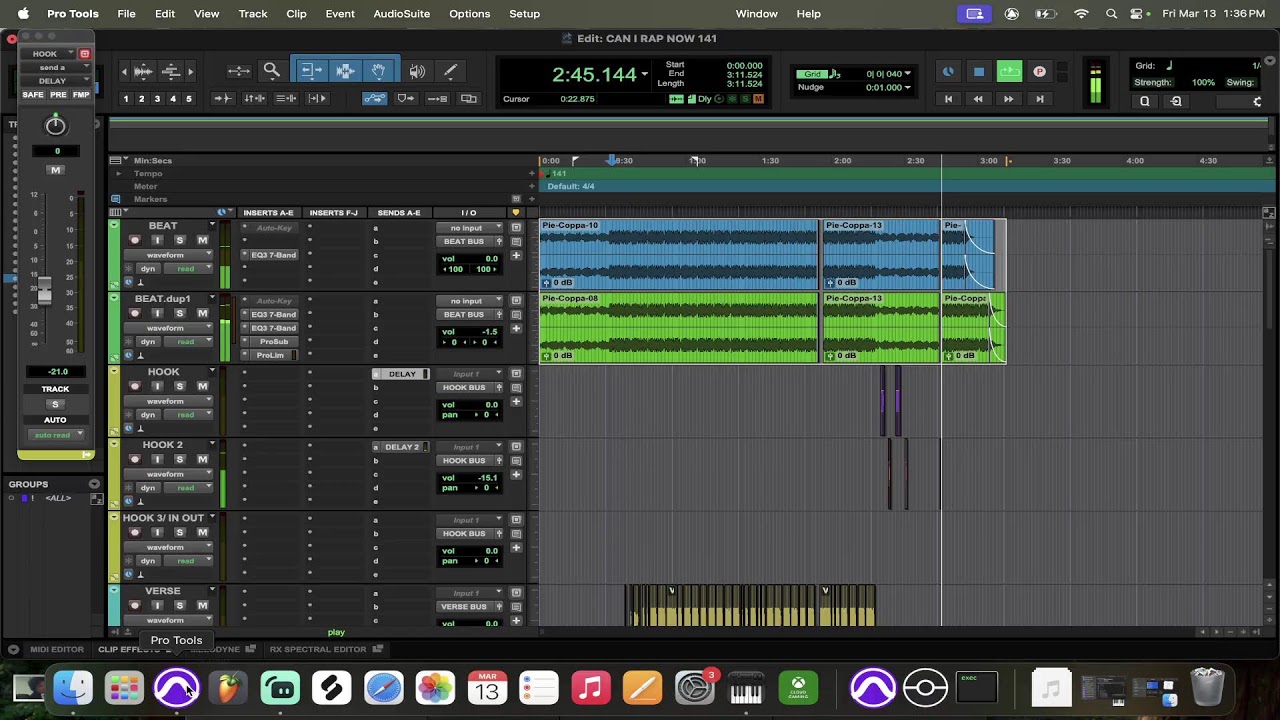Mute the VERSE track
The image size is (1280, 720).
202,605
